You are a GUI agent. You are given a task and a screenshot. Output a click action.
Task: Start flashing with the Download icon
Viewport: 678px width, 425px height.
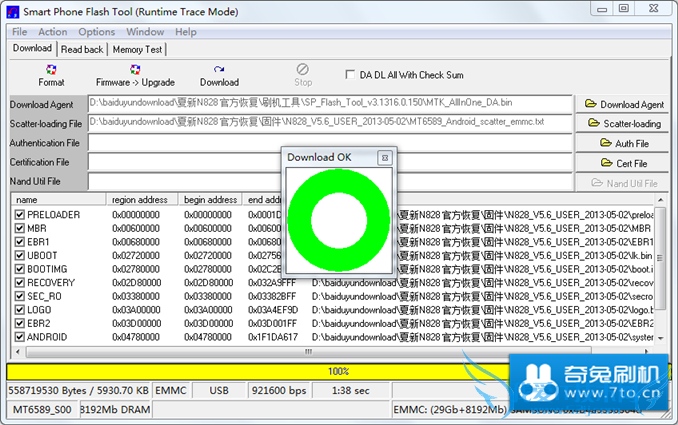219,75
